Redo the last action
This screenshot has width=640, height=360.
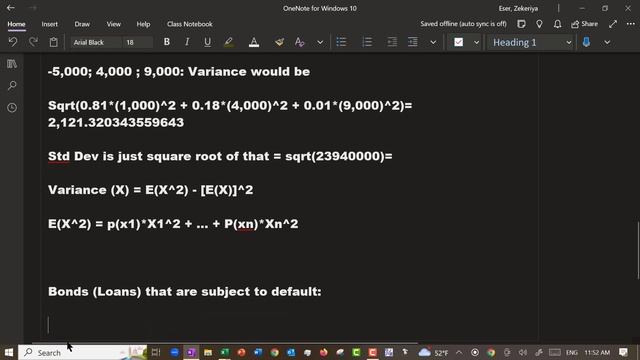[x=33, y=42]
